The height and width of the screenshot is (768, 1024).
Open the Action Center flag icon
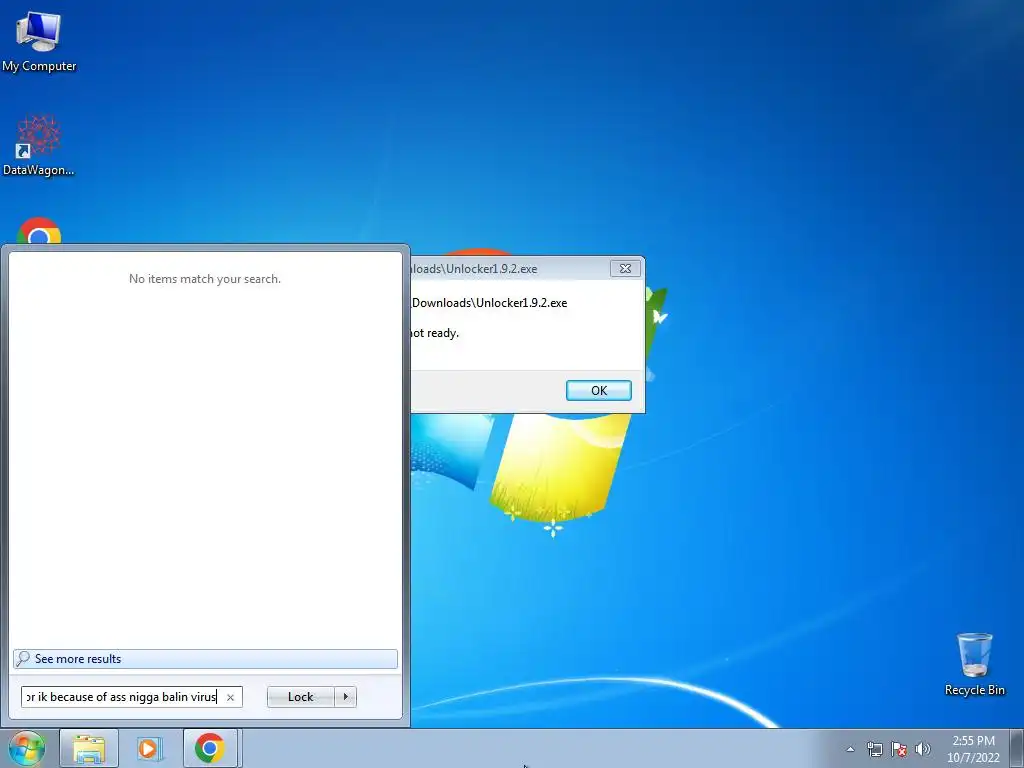pyautogui.click(x=899, y=749)
